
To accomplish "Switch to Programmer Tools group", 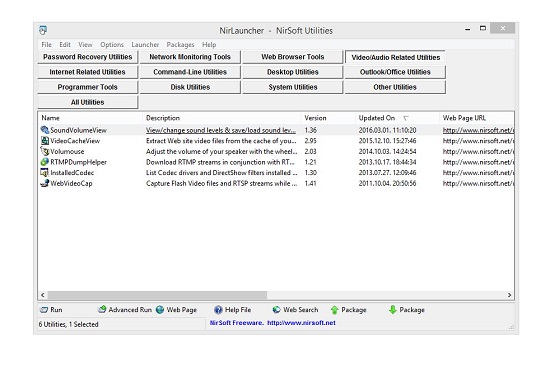I will point(88,87).
